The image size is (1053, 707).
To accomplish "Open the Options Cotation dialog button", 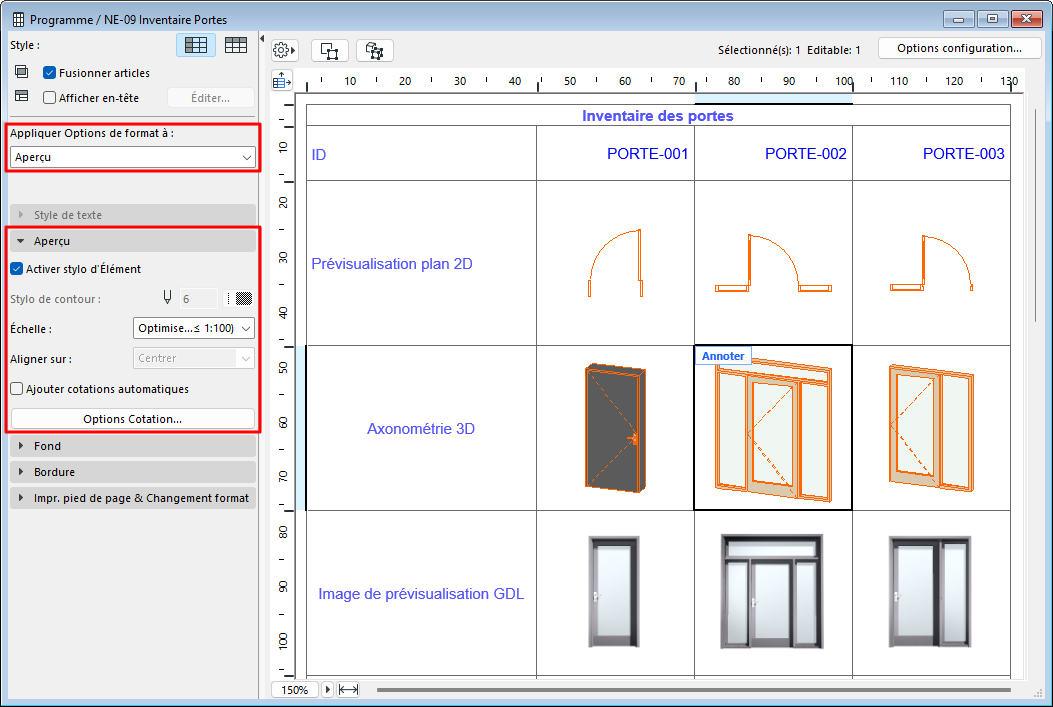I will pos(133,419).
